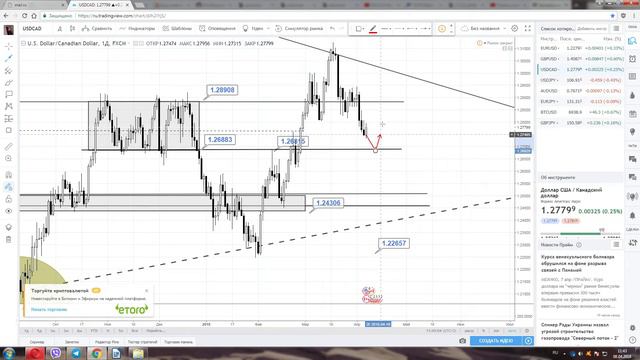
Task: Switch to the Тестер стратегий tab
Action: point(142,342)
